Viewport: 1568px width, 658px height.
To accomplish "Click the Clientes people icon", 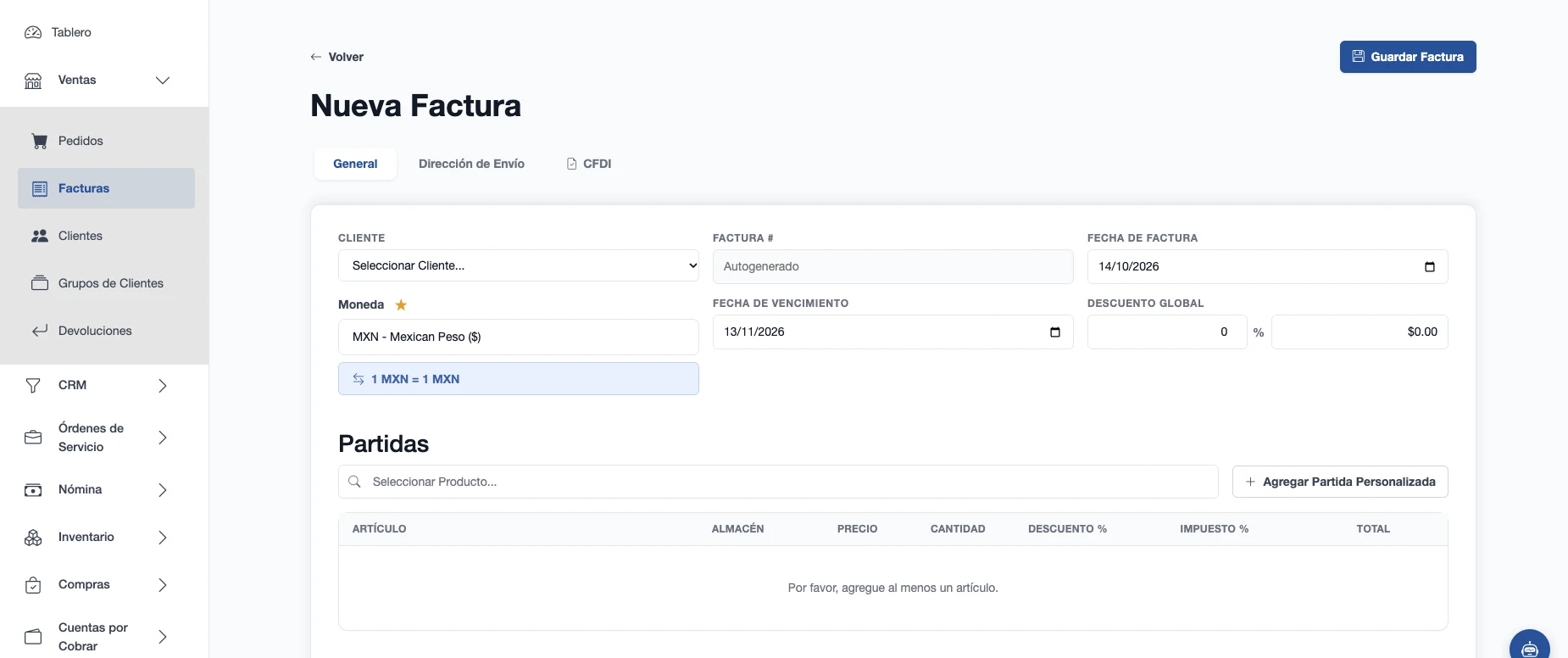I will [x=40, y=236].
